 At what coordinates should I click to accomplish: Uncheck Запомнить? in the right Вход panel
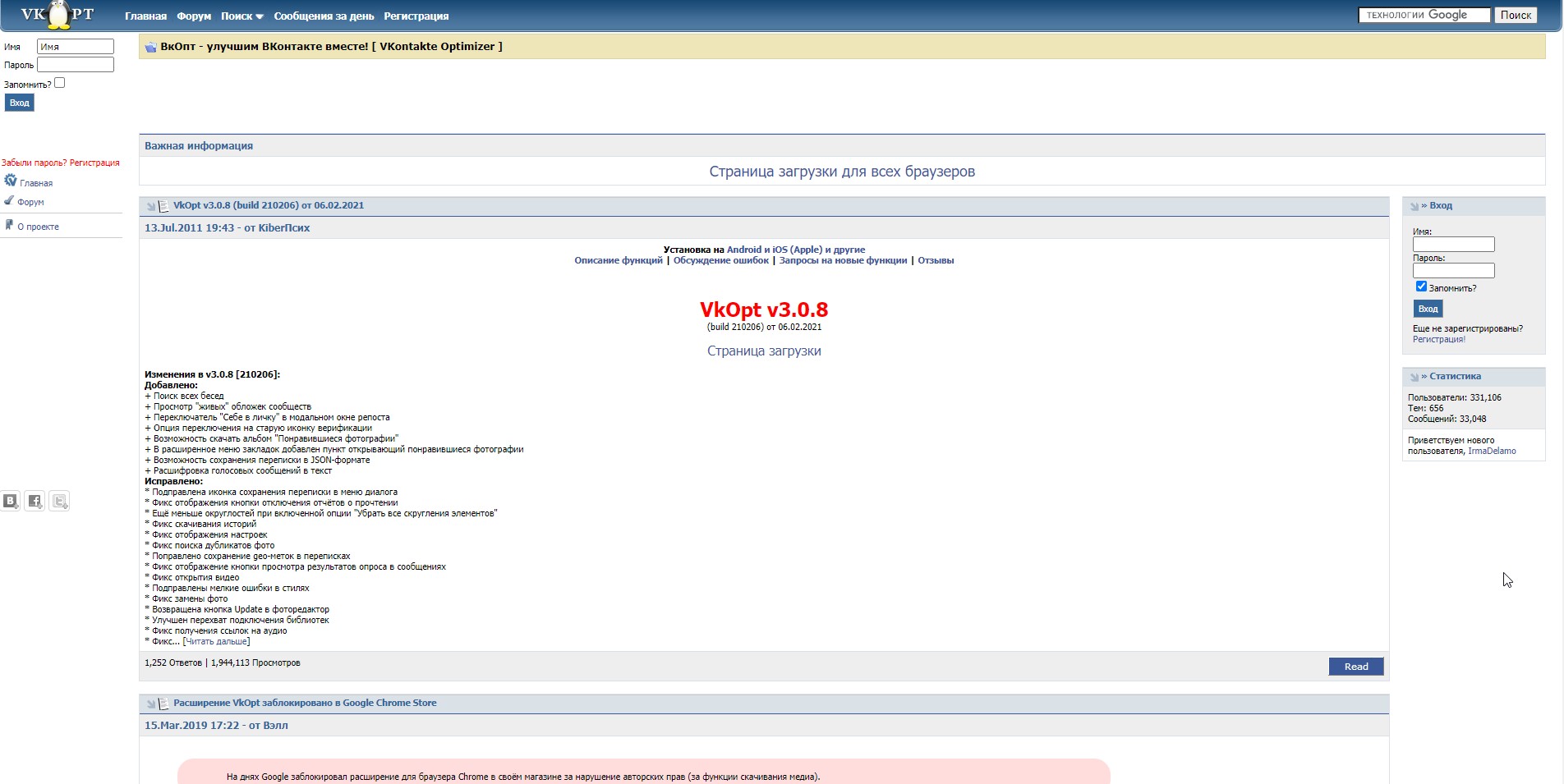click(1421, 287)
